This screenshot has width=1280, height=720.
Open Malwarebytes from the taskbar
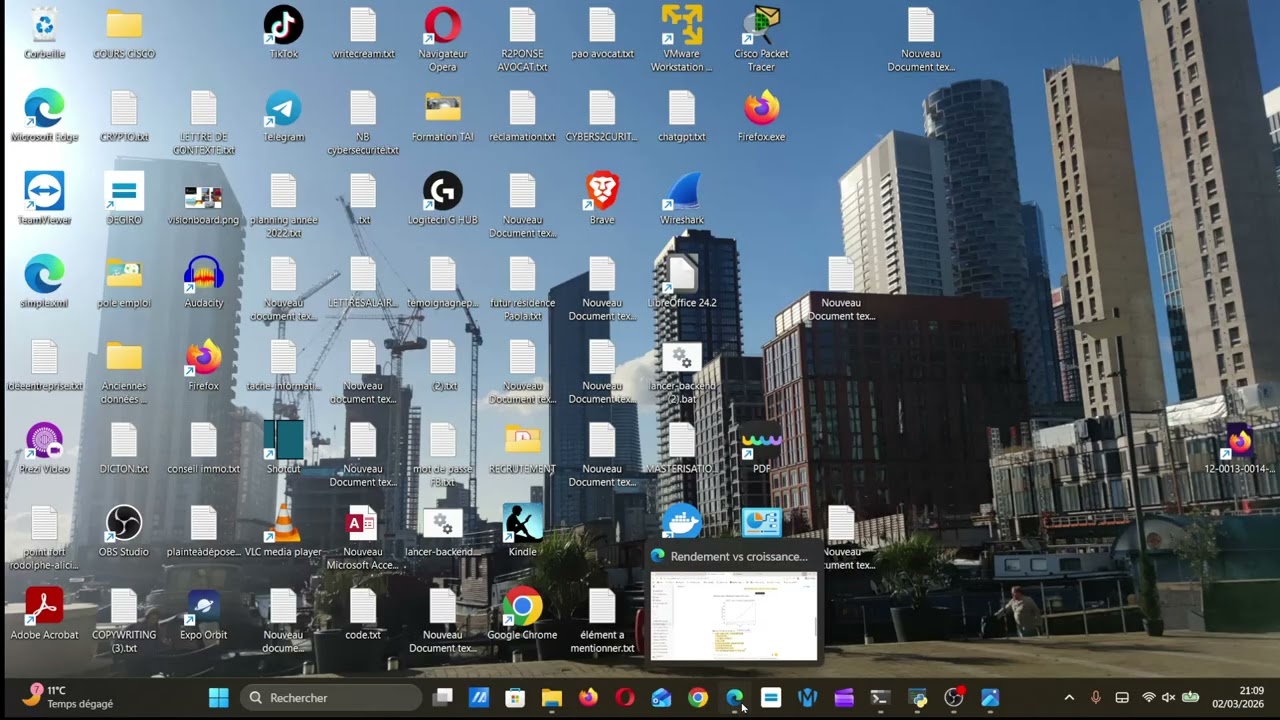click(x=807, y=698)
